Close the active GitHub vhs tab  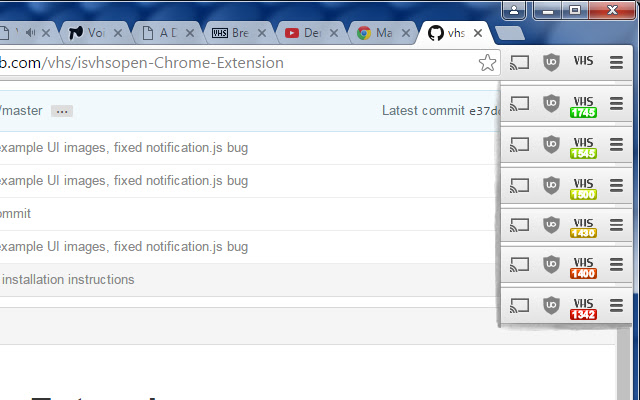(478, 33)
